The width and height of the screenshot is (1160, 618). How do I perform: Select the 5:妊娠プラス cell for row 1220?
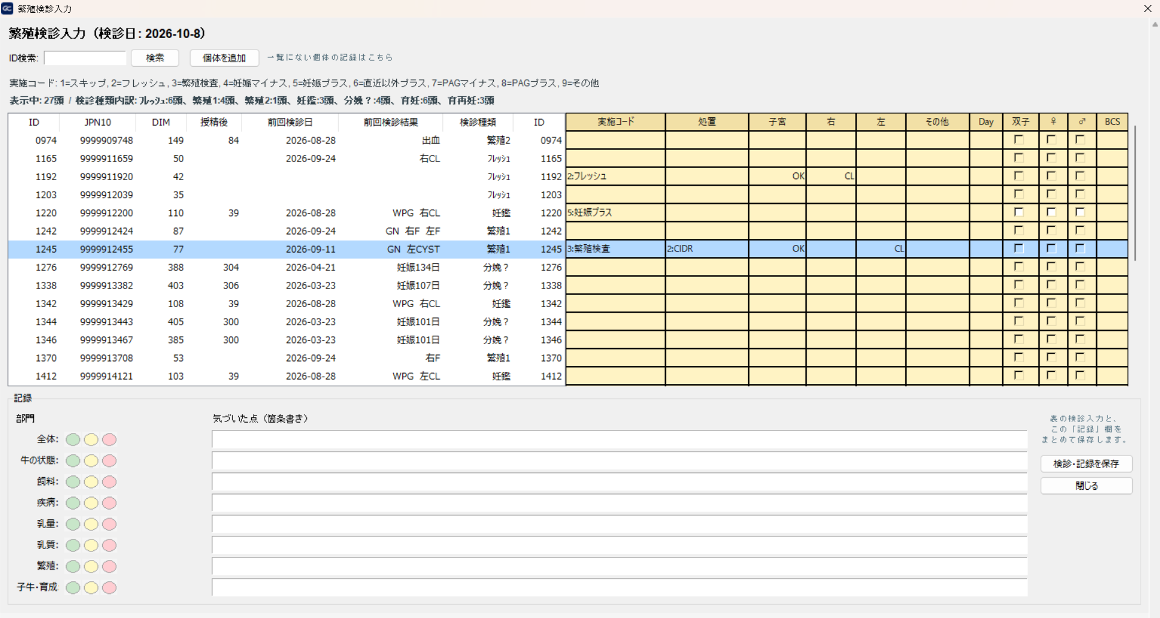616,212
